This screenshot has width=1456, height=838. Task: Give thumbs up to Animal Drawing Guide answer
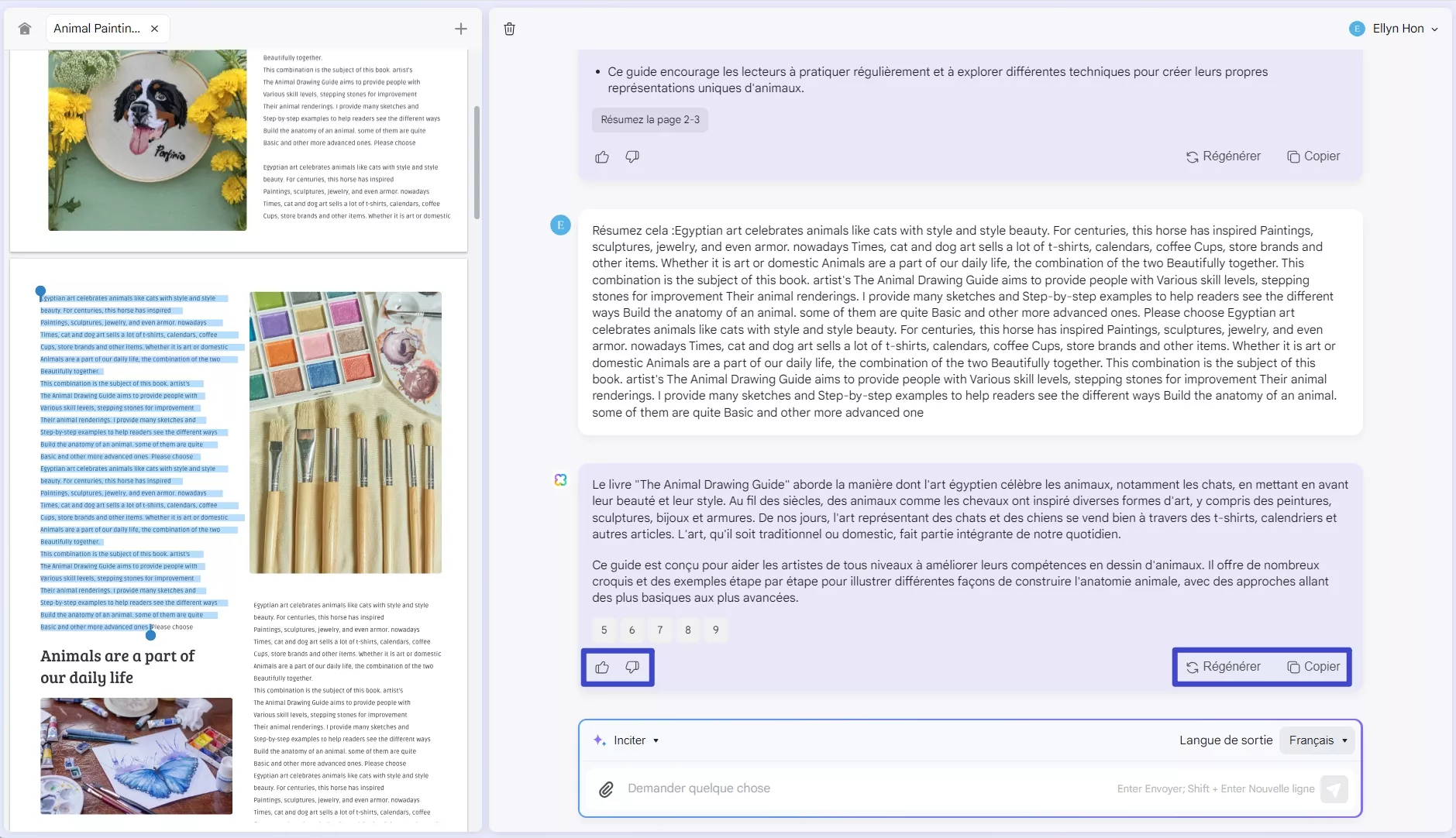click(602, 667)
